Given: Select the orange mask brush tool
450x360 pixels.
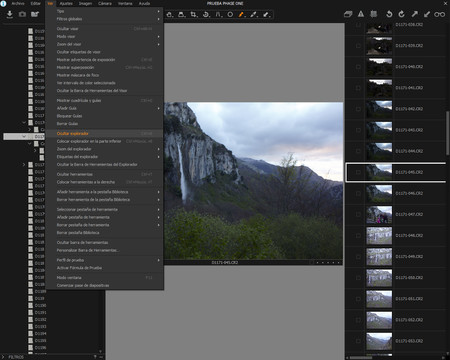Looking at the screenshot, I should coord(242,14).
